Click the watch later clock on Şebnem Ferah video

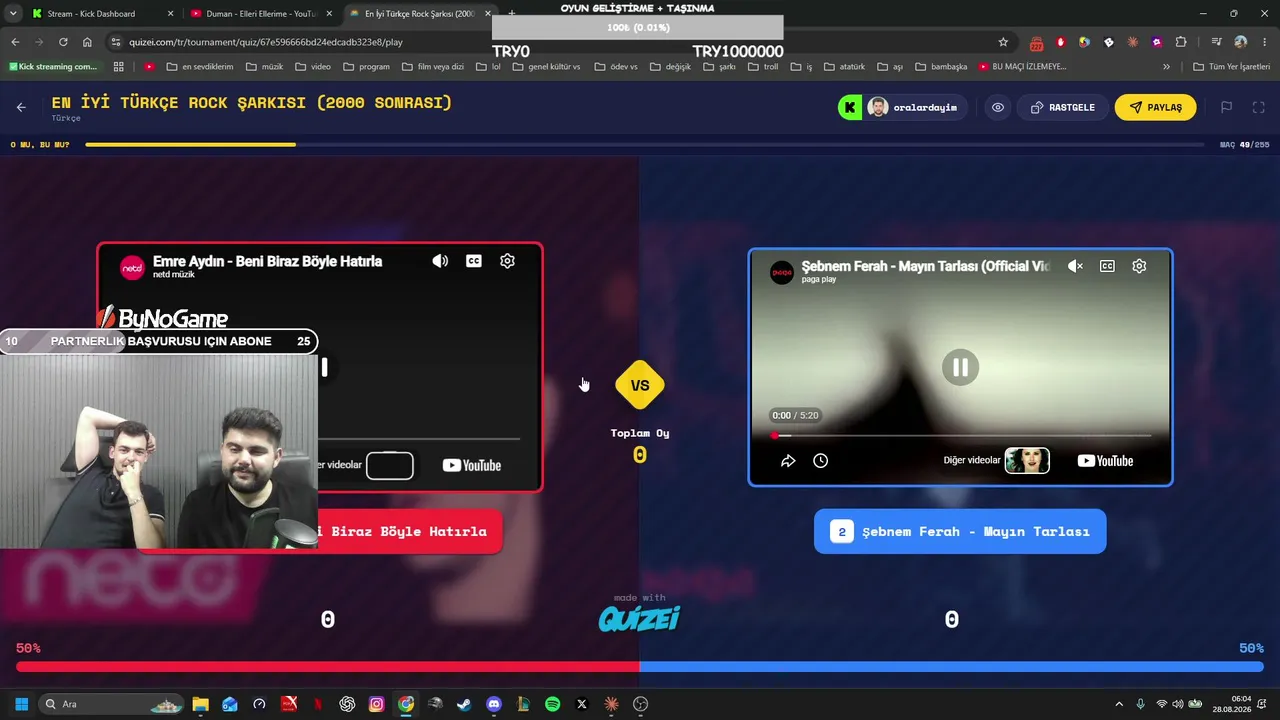820,461
